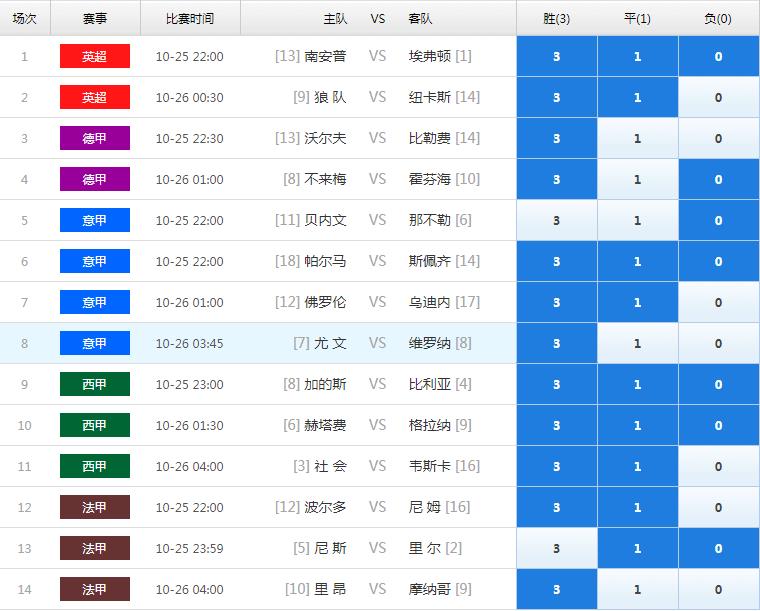Click away team 维罗纳
The image size is (760, 611).
pos(430,344)
